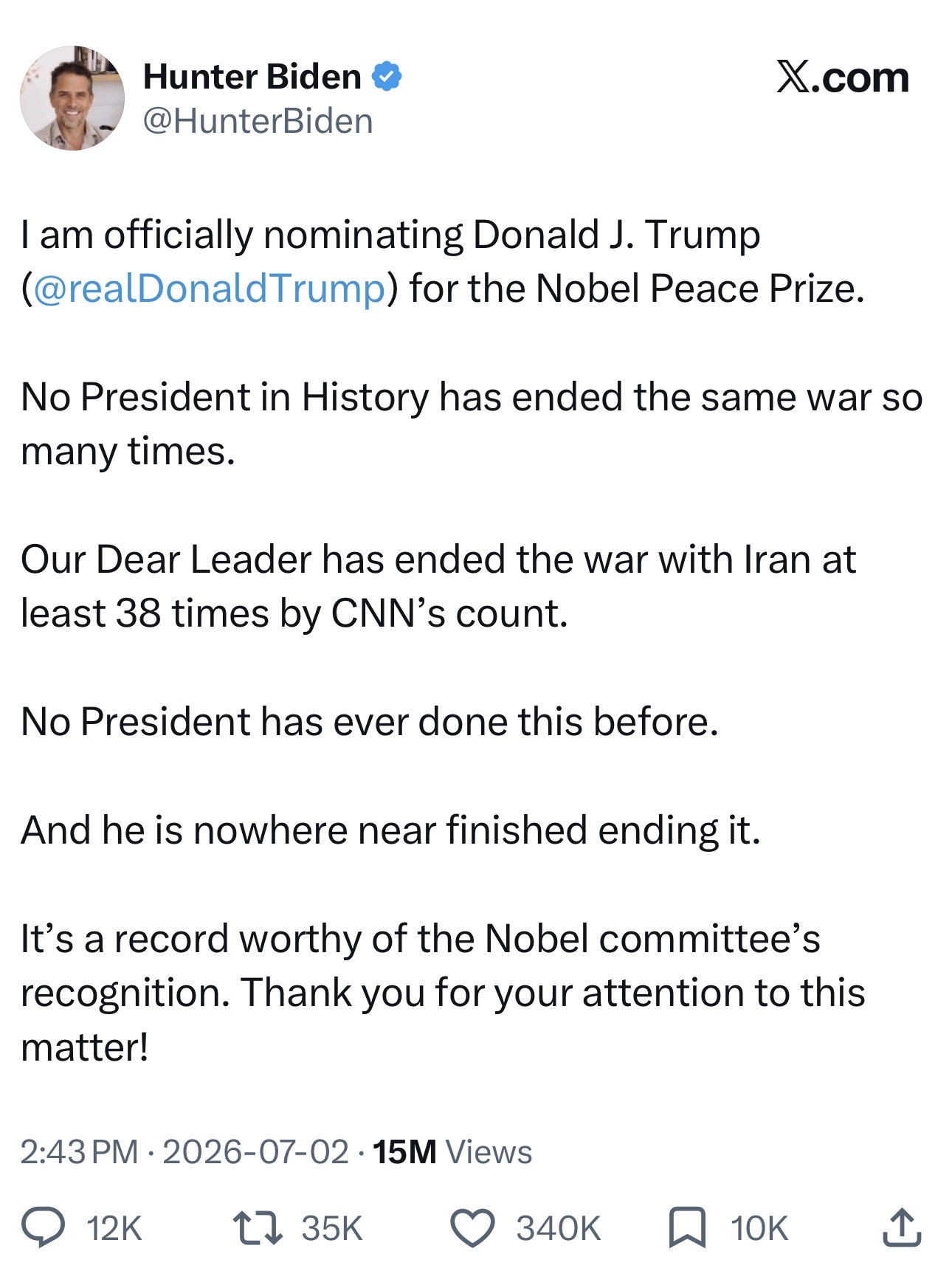Like the post with heart icon
The width and height of the screenshot is (952, 1288).
pyautogui.click(x=472, y=1227)
